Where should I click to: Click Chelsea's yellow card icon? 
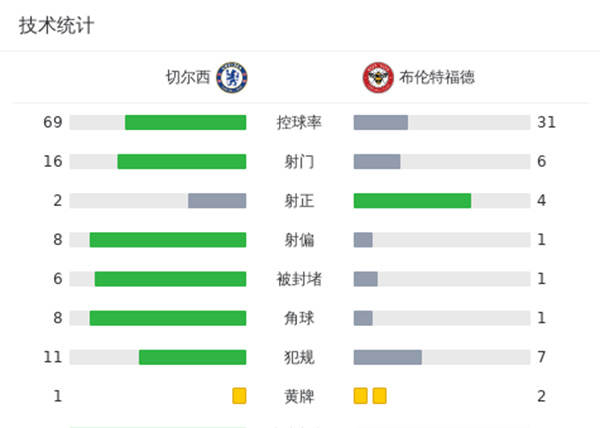tap(239, 396)
